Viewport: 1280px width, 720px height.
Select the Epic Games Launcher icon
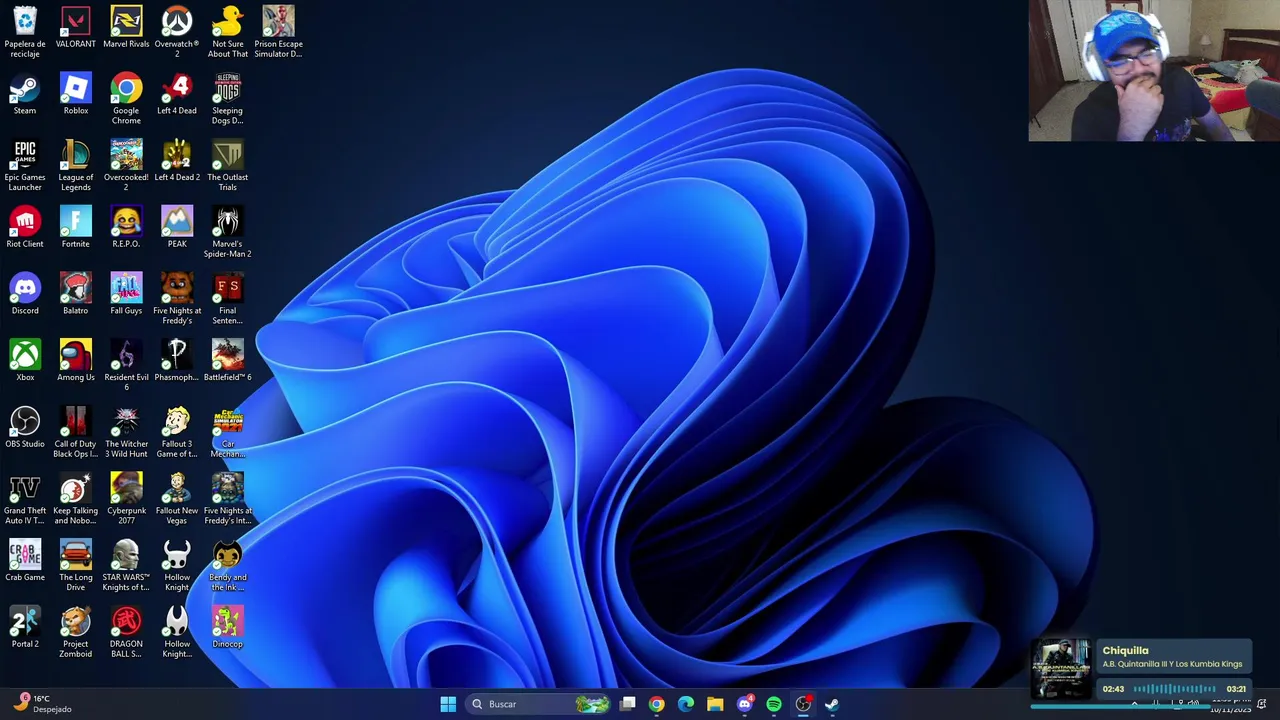tap(25, 165)
